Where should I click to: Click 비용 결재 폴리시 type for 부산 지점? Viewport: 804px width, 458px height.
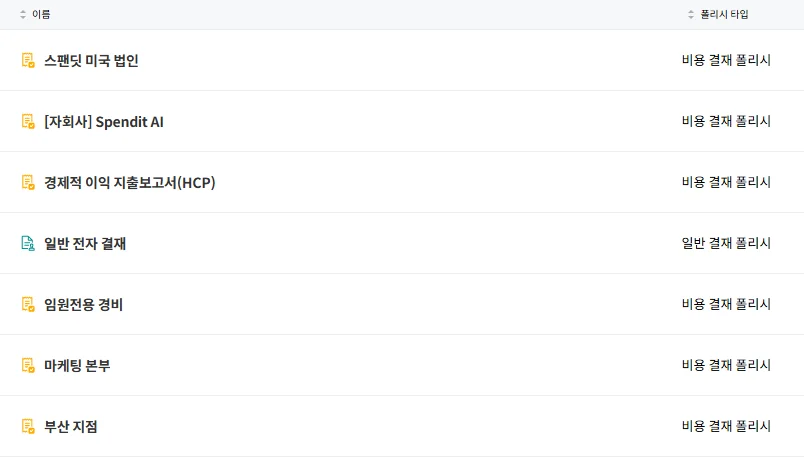(x=726, y=426)
